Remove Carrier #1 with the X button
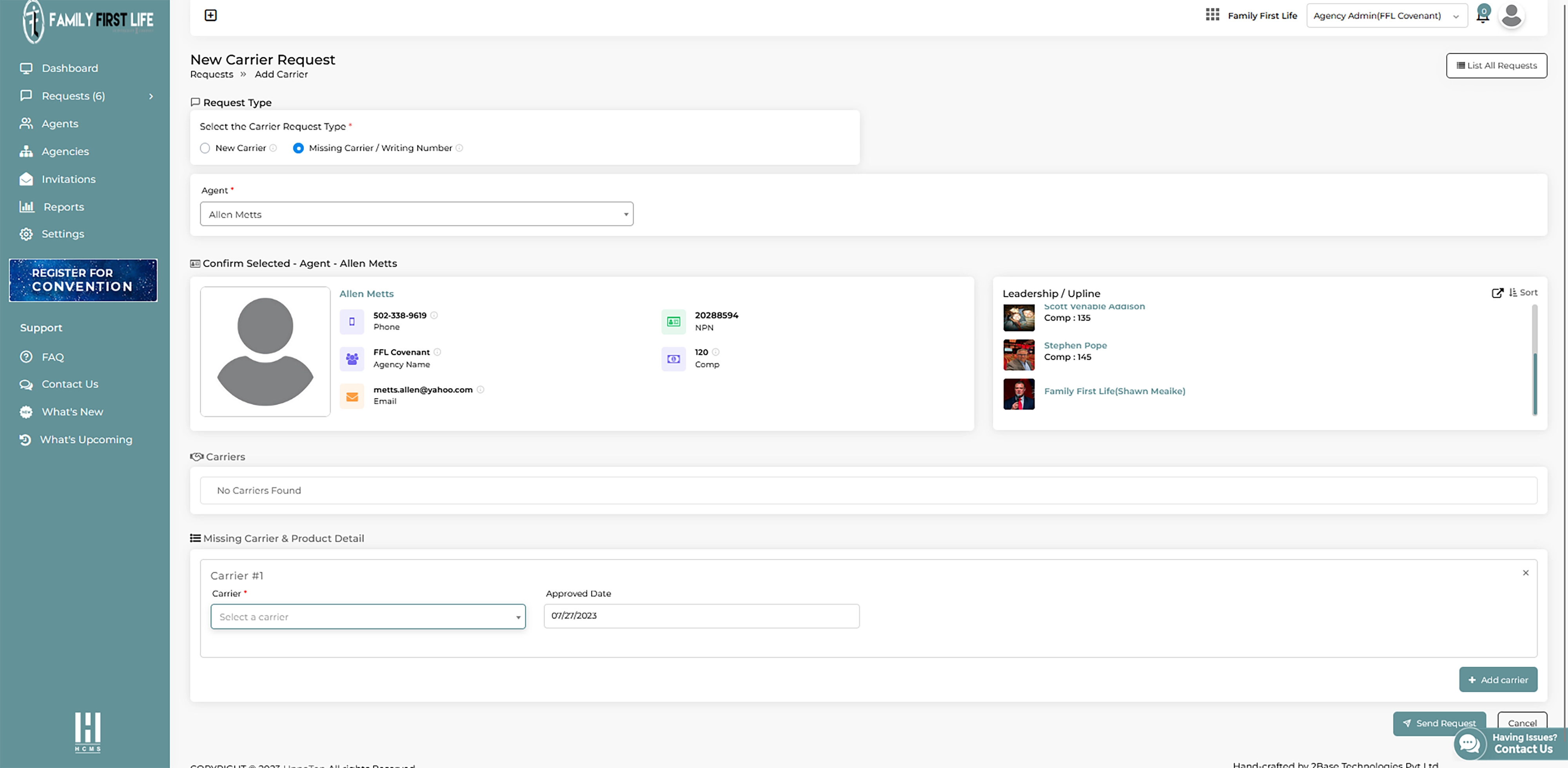The width and height of the screenshot is (1568, 768). 1525,572
